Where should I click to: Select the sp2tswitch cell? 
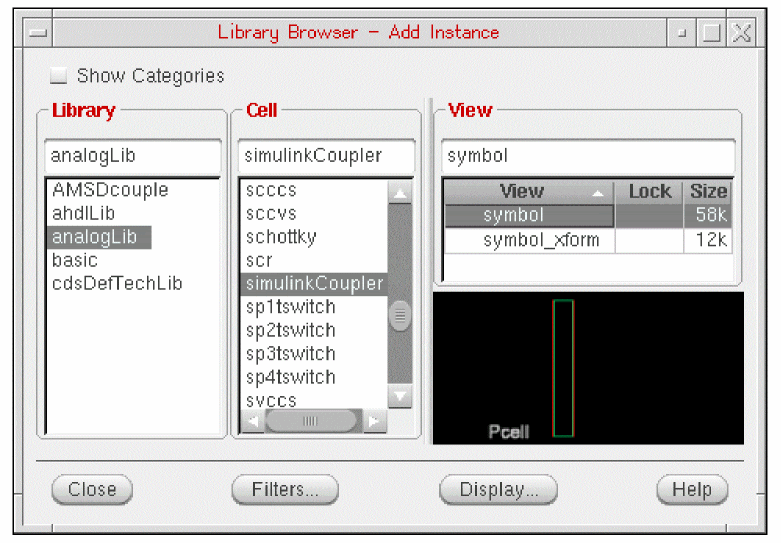click(290, 330)
